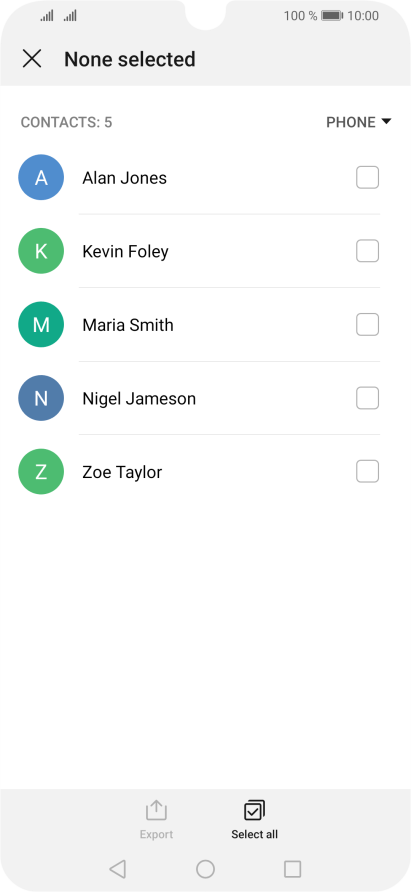Tap the battery status indicator
The image size is (411, 892).
[331, 16]
